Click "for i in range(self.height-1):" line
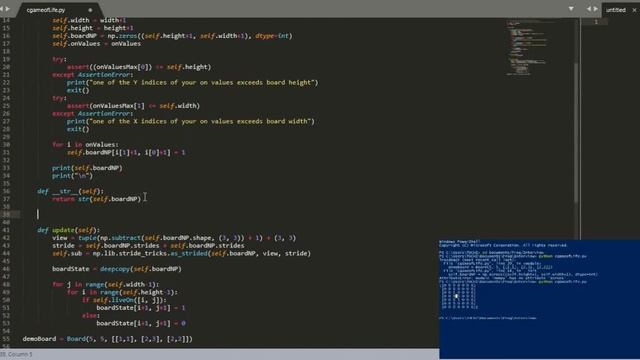The image size is (640, 360). pos(122,291)
